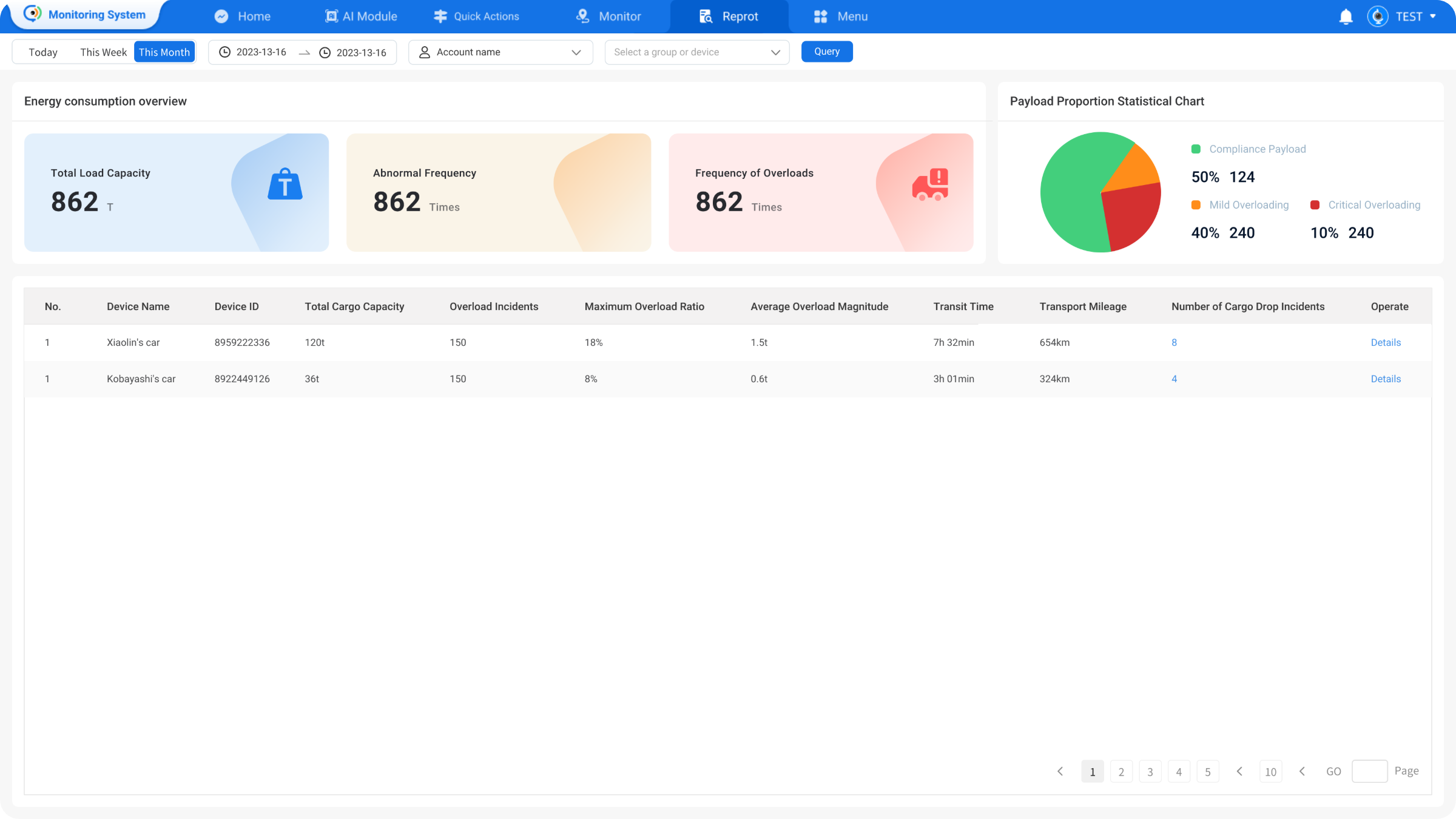Open Details for Xiaolin's car
The height and width of the screenshot is (819, 1456).
[x=1385, y=342]
